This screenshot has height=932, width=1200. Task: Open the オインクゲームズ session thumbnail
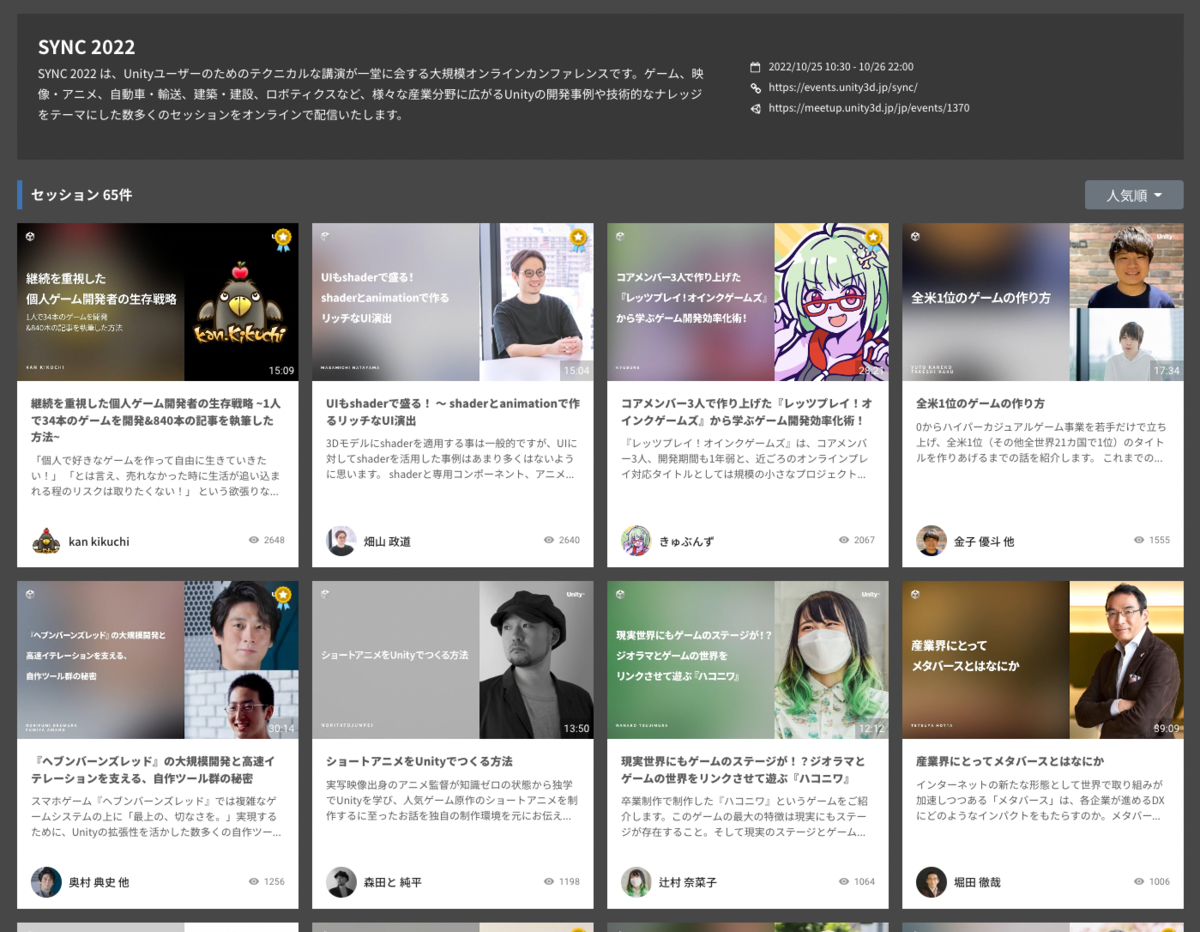pos(748,302)
